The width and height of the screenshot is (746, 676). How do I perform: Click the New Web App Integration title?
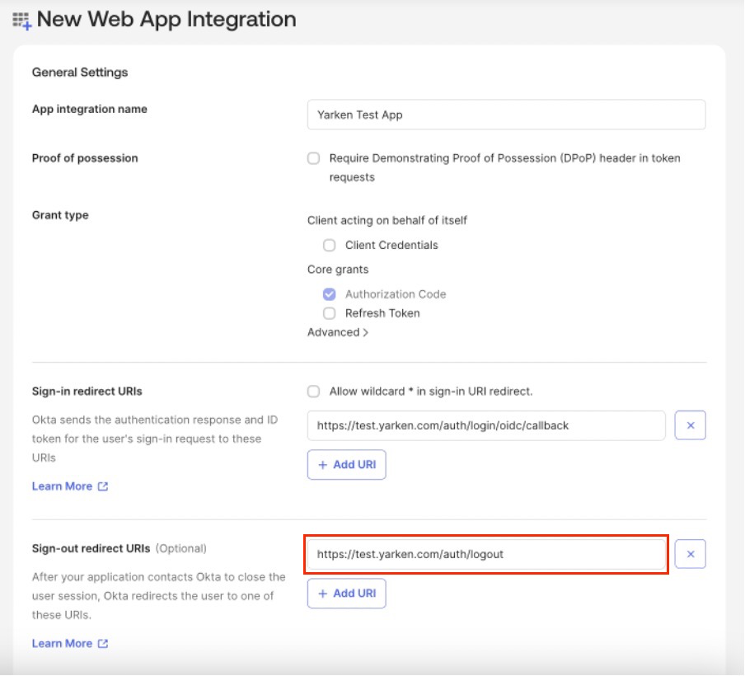click(167, 20)
